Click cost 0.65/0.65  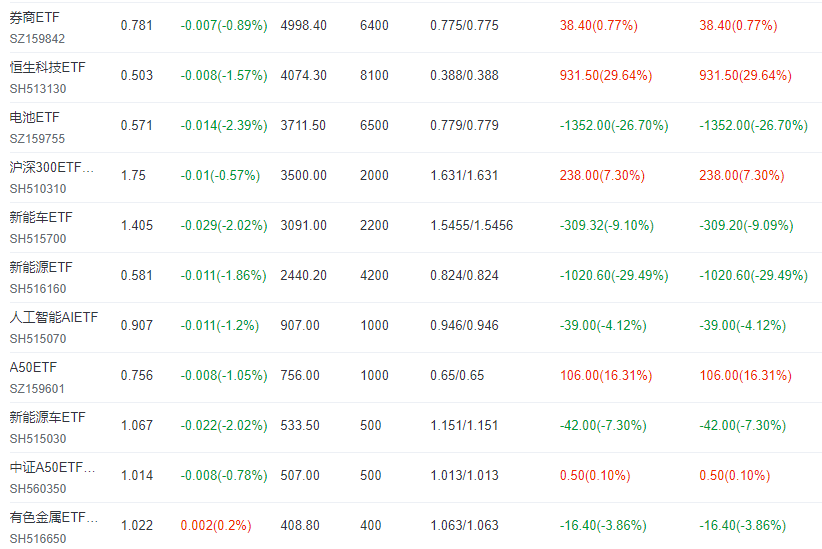pos(457,376)
